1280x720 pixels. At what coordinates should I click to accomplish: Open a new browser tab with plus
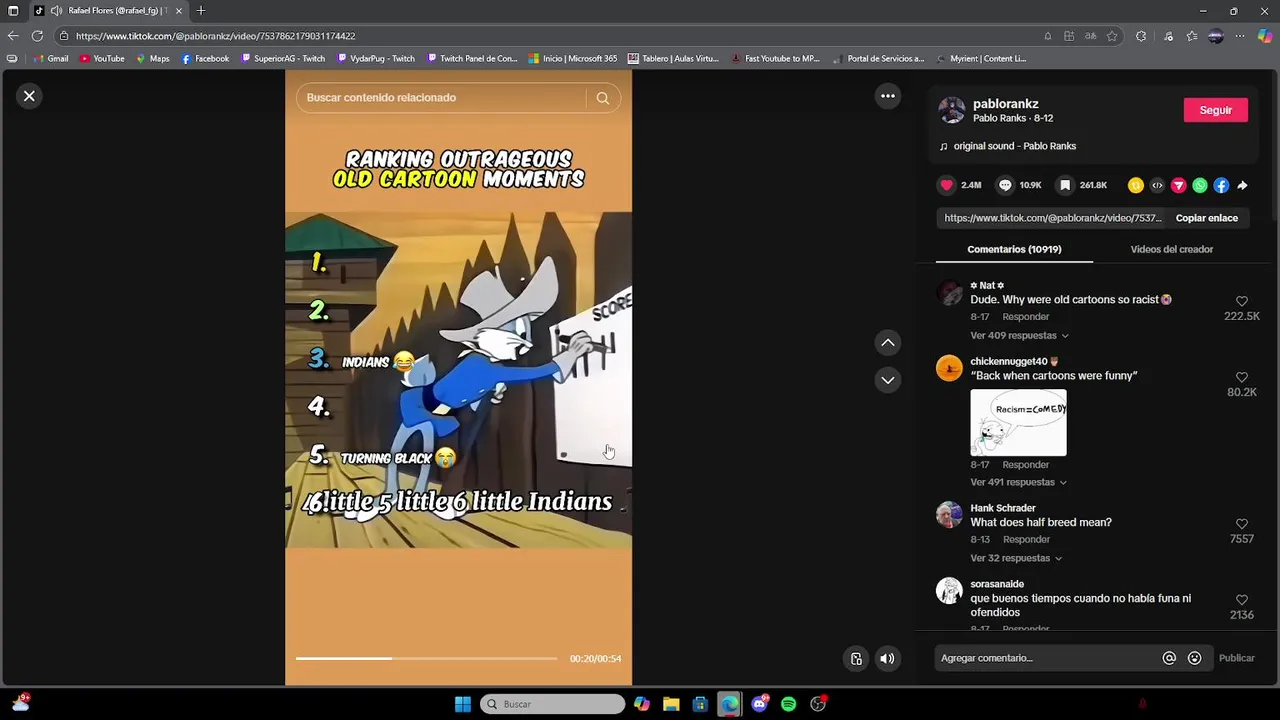click(x=201, y=11)
